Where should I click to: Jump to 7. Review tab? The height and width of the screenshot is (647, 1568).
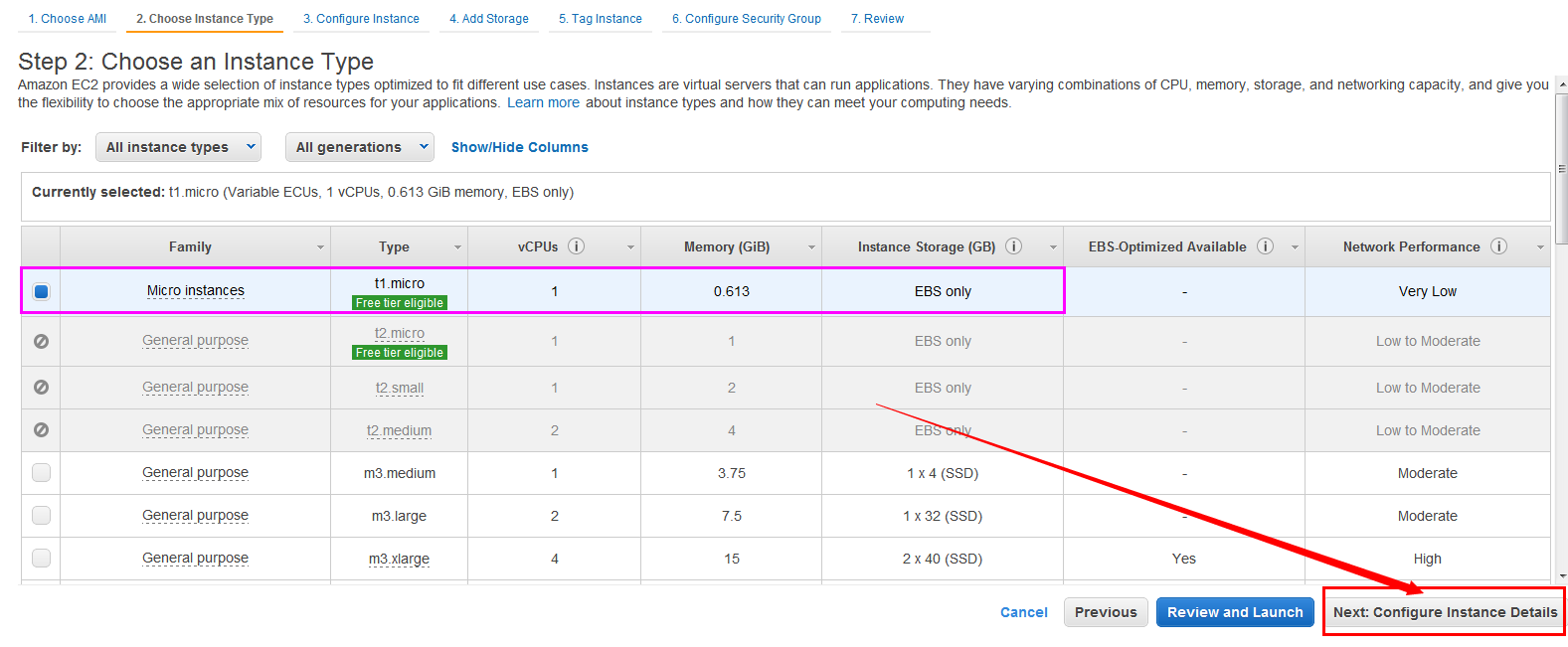pyautogui.click(x=877, y=19)
